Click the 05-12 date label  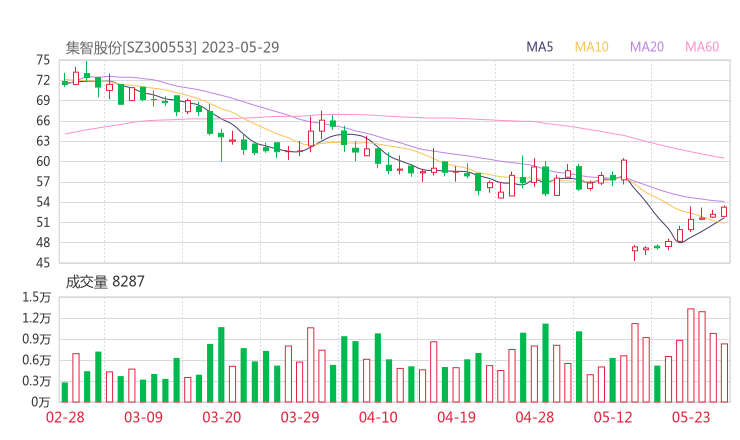tap(613, 417)
